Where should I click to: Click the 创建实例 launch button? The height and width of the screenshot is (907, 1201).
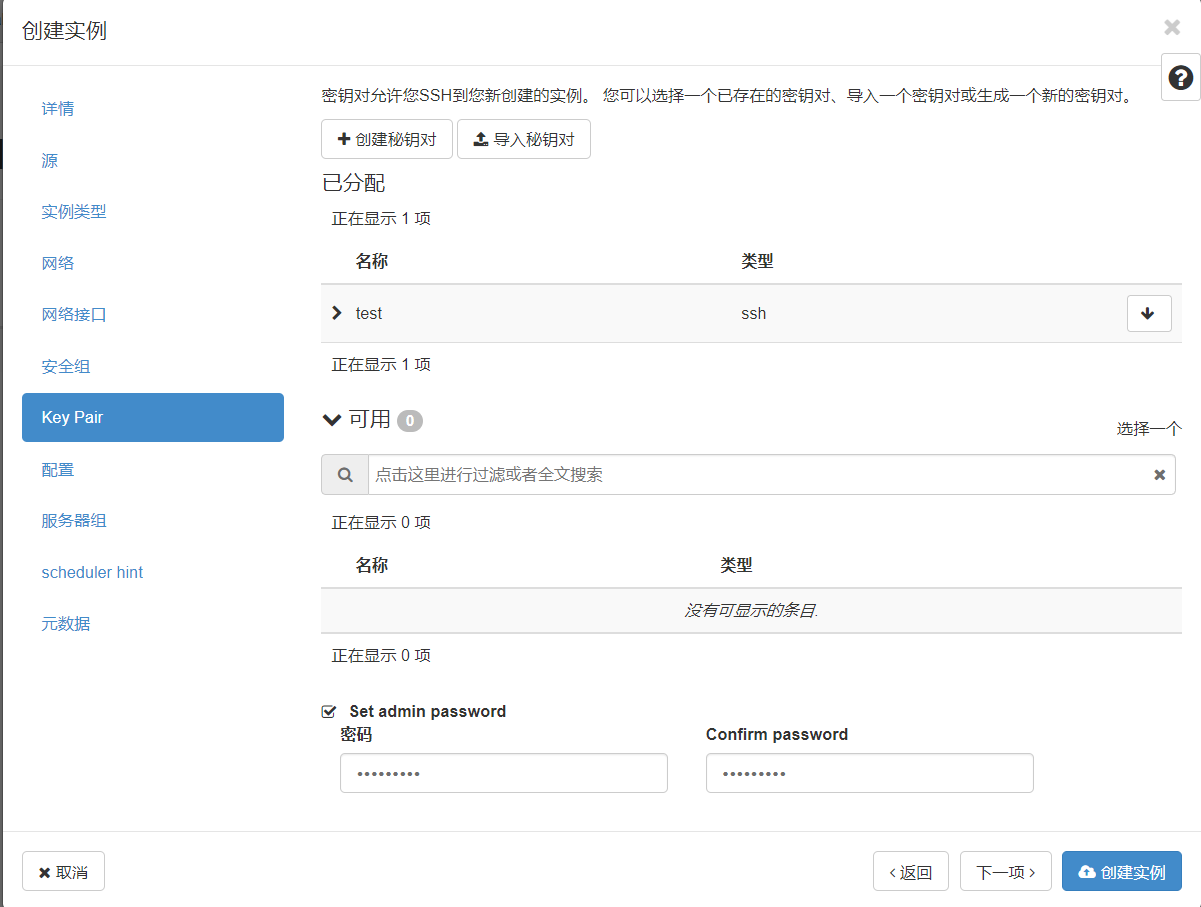click(1122, 872)
